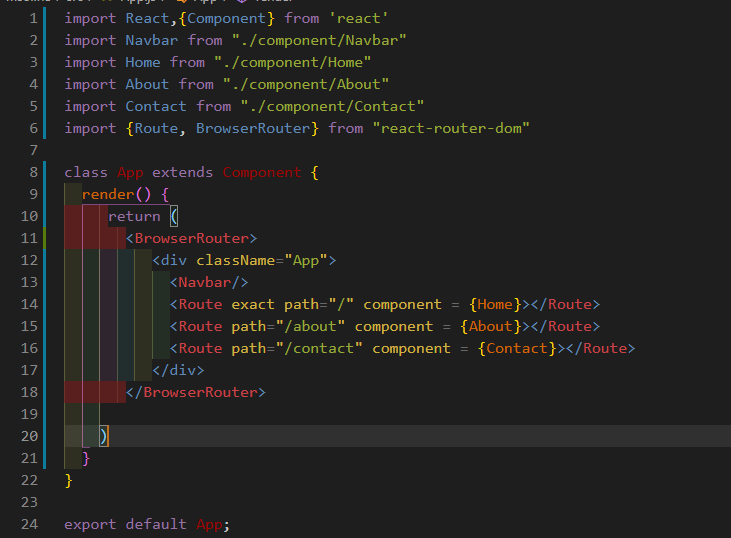
Task: Click the 'return' keyword
Action: pos(134,216)
